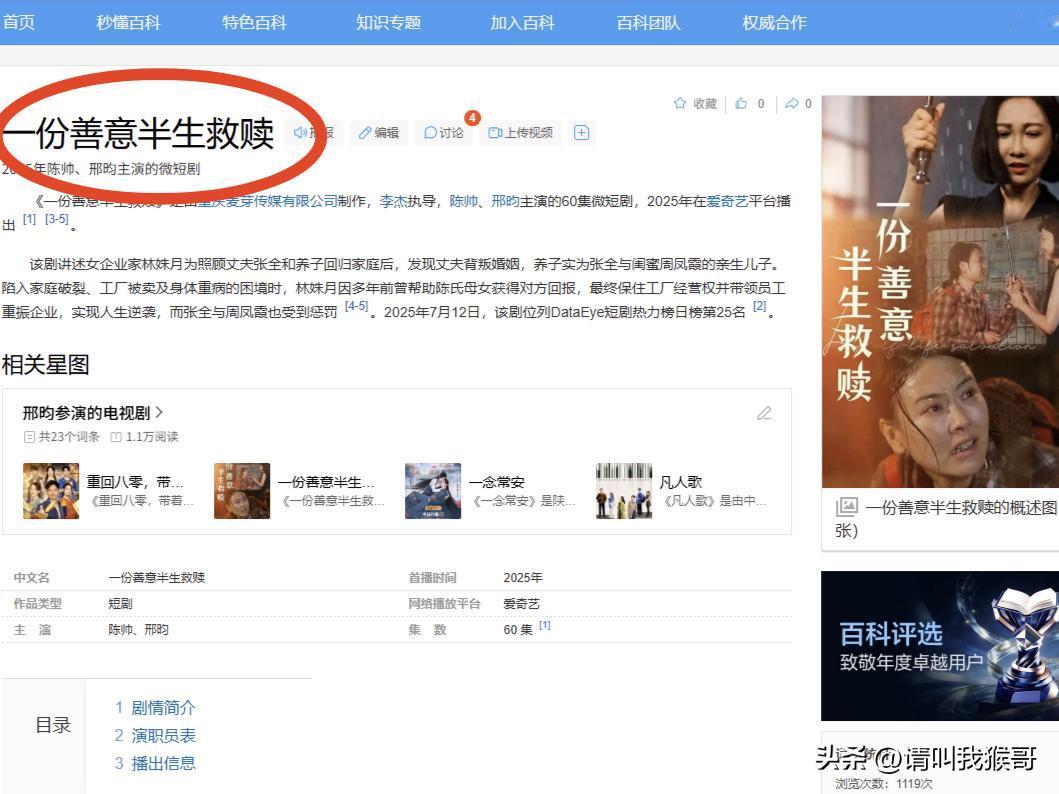Open the 一念·常安 thumbnail

433,490
